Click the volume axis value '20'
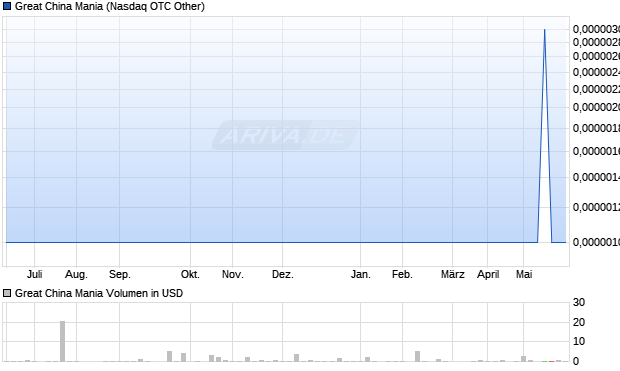This screenshot has height=371, width=620. click(x=579, y=322)
